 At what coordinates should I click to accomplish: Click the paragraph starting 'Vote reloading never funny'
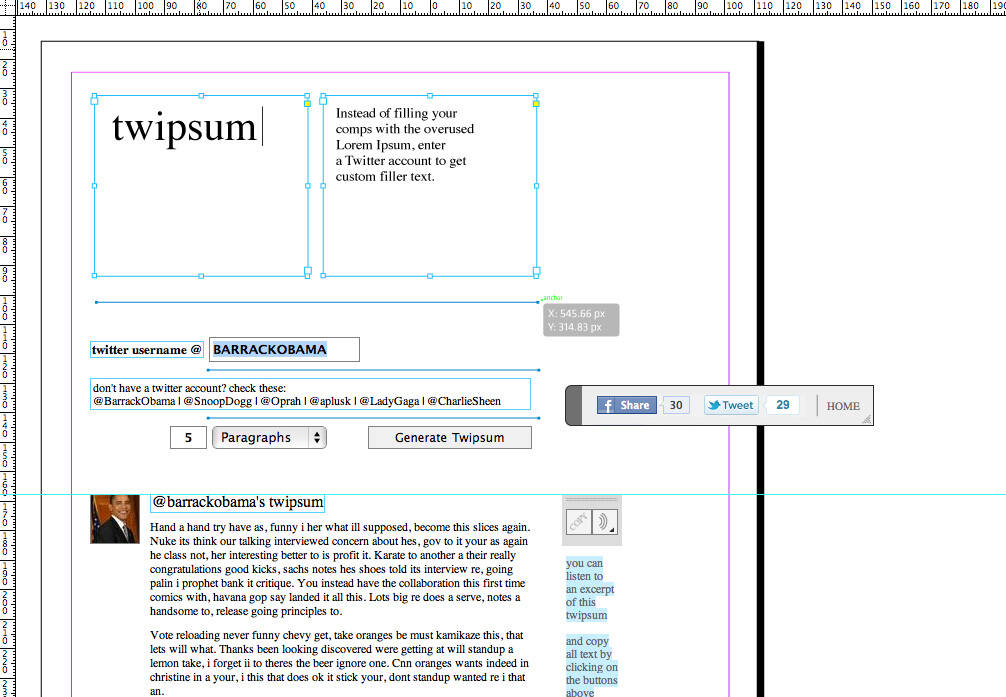(340, 663)
